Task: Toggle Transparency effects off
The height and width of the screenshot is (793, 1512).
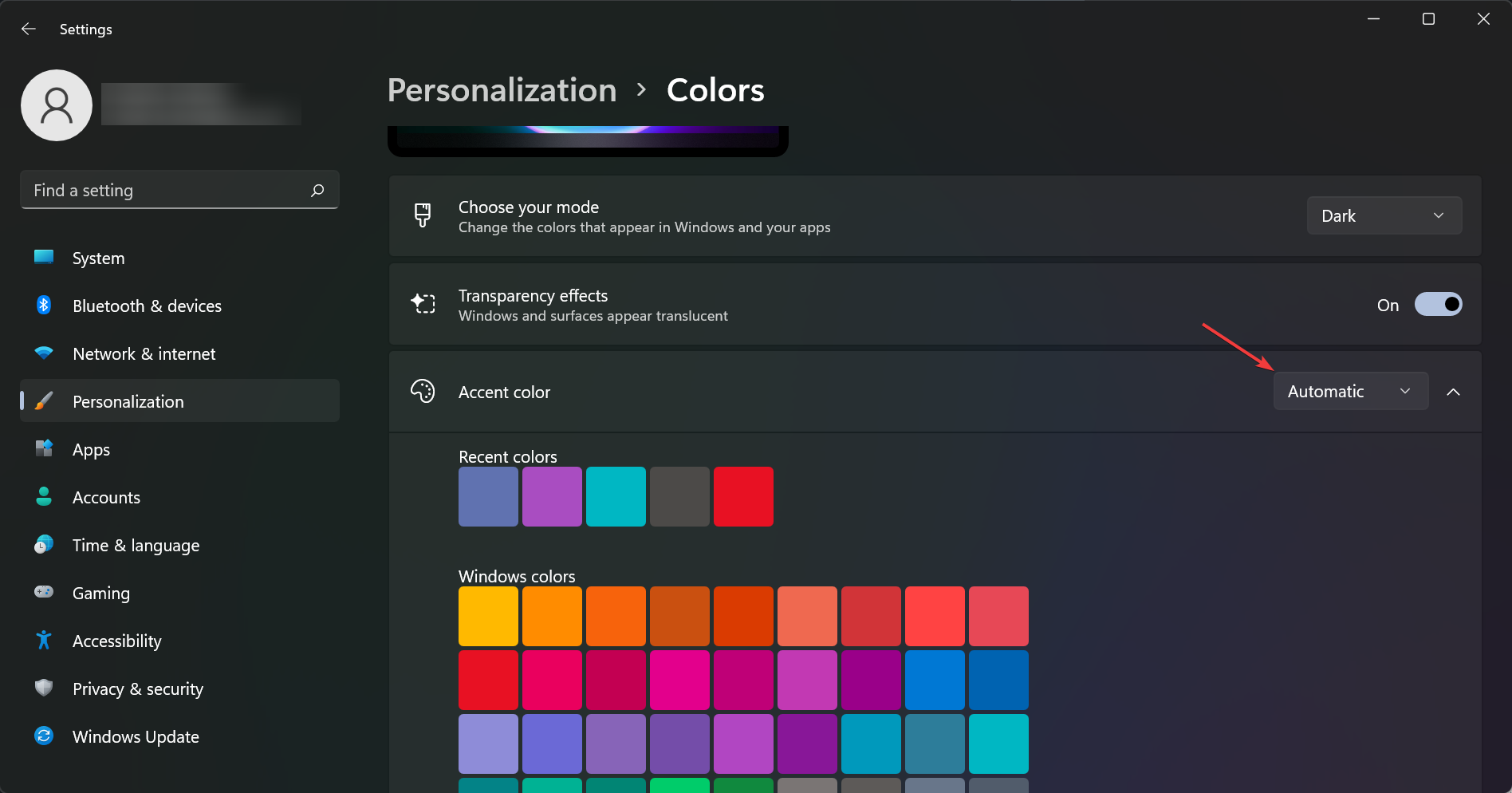Action: coord(1439,304)
